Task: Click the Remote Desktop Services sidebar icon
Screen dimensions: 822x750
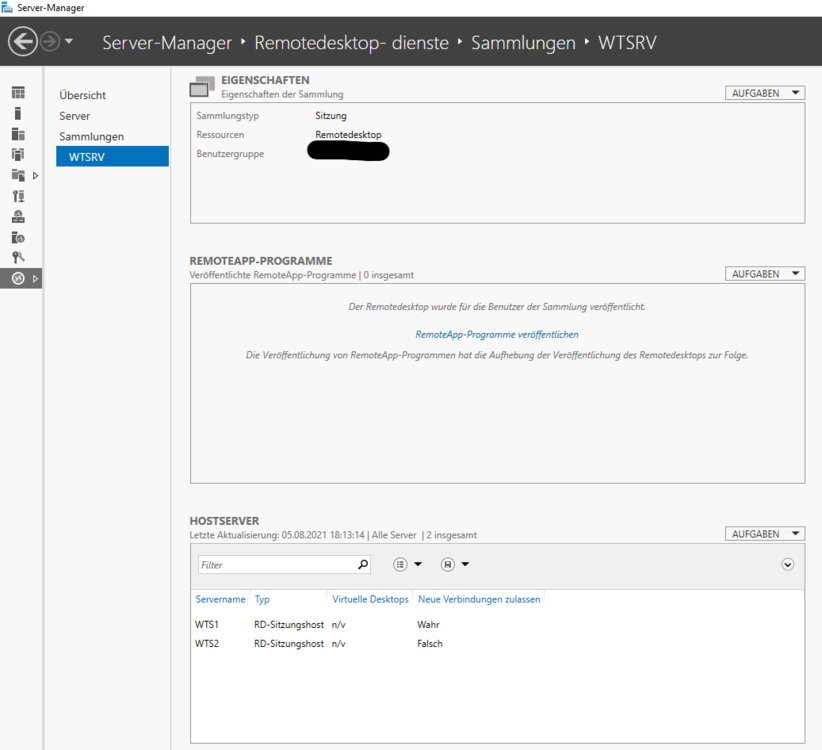Action: pyautogui.click(x=18, y=278)
